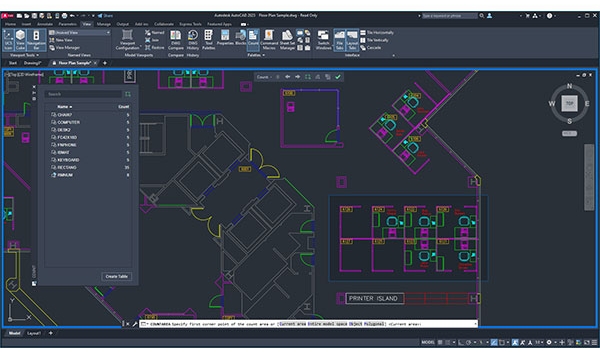Open the Sheet Set Manager
The height and width of the screenshot is (360, 600).
point(287,40)
